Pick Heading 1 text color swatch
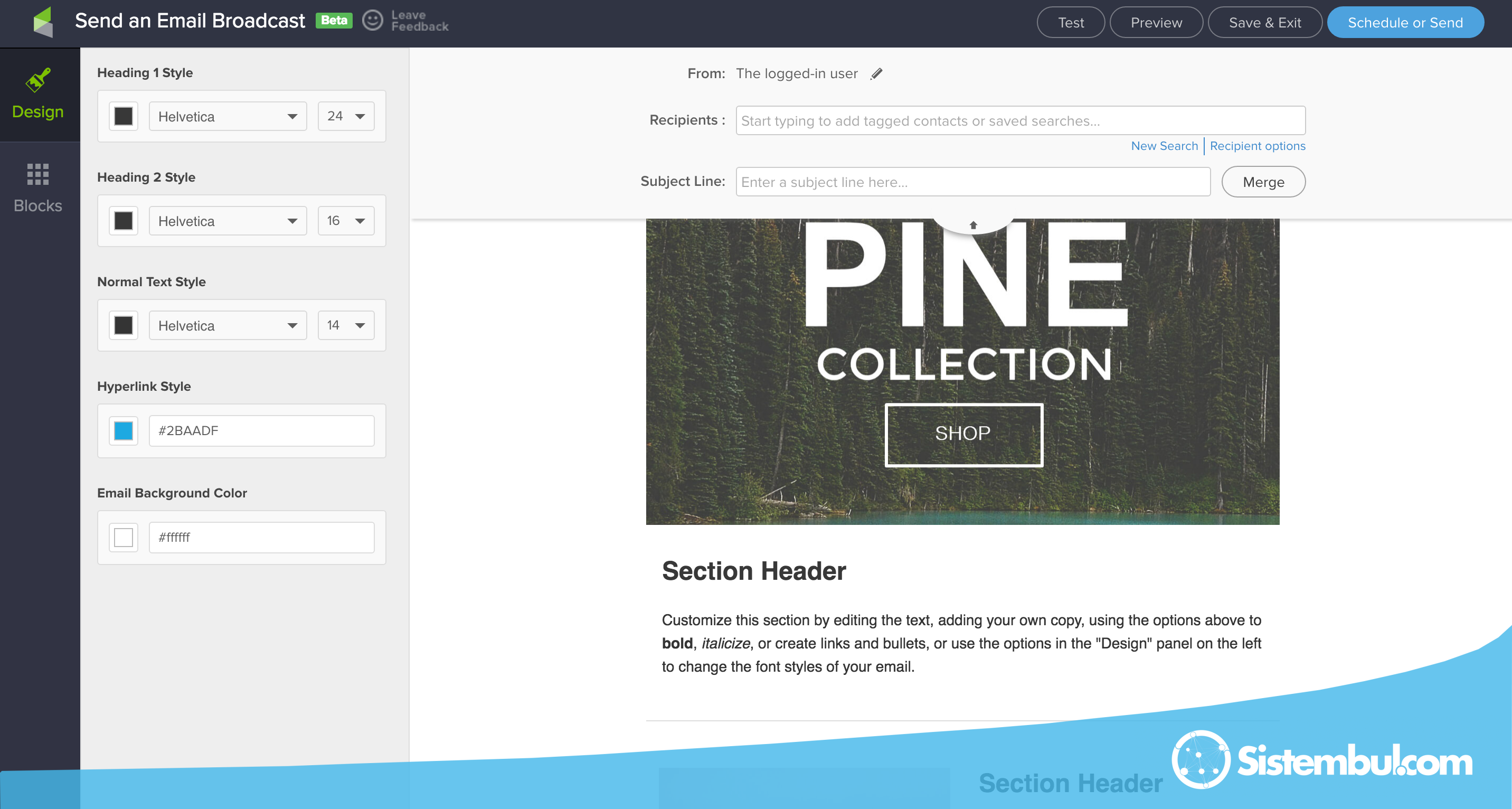1512x809 pixels. click(x=123, y=116)
